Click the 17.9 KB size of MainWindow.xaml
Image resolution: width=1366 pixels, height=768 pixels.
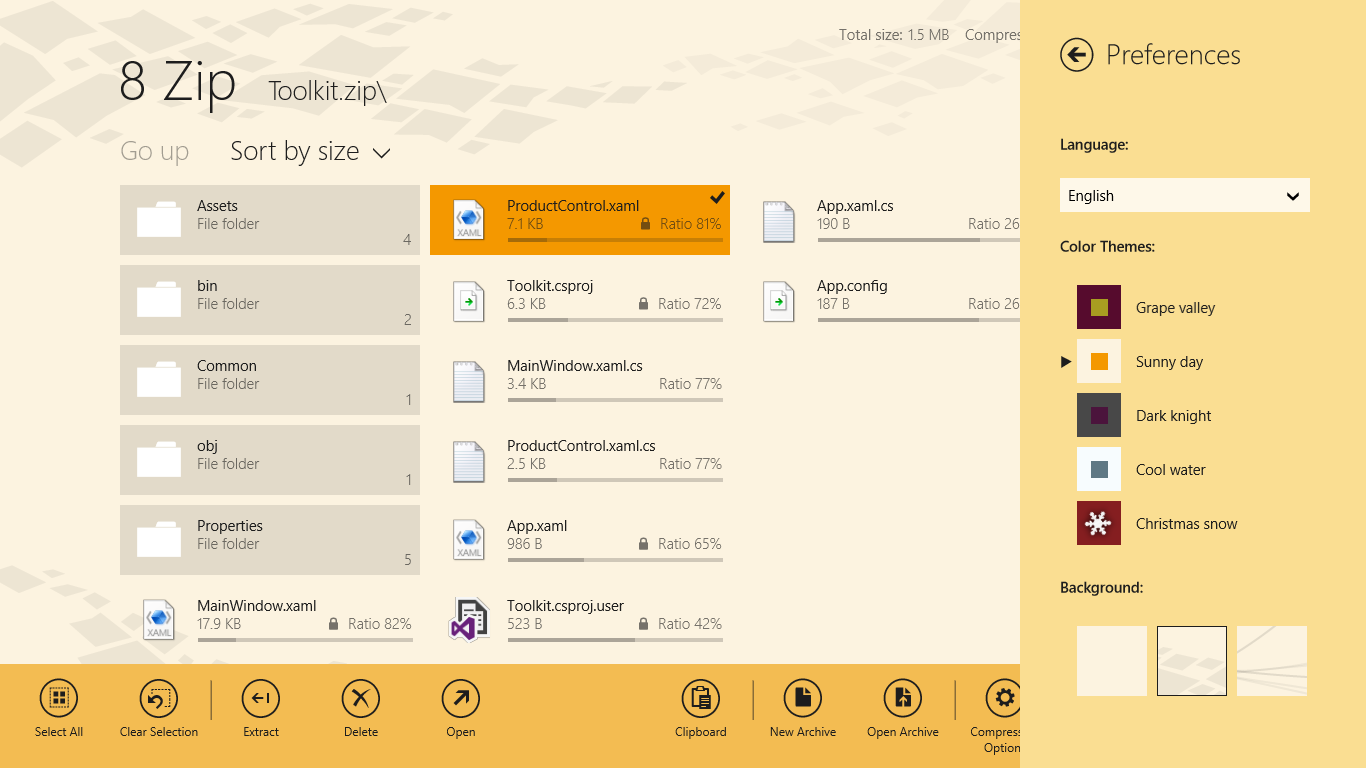click(219, 624)
